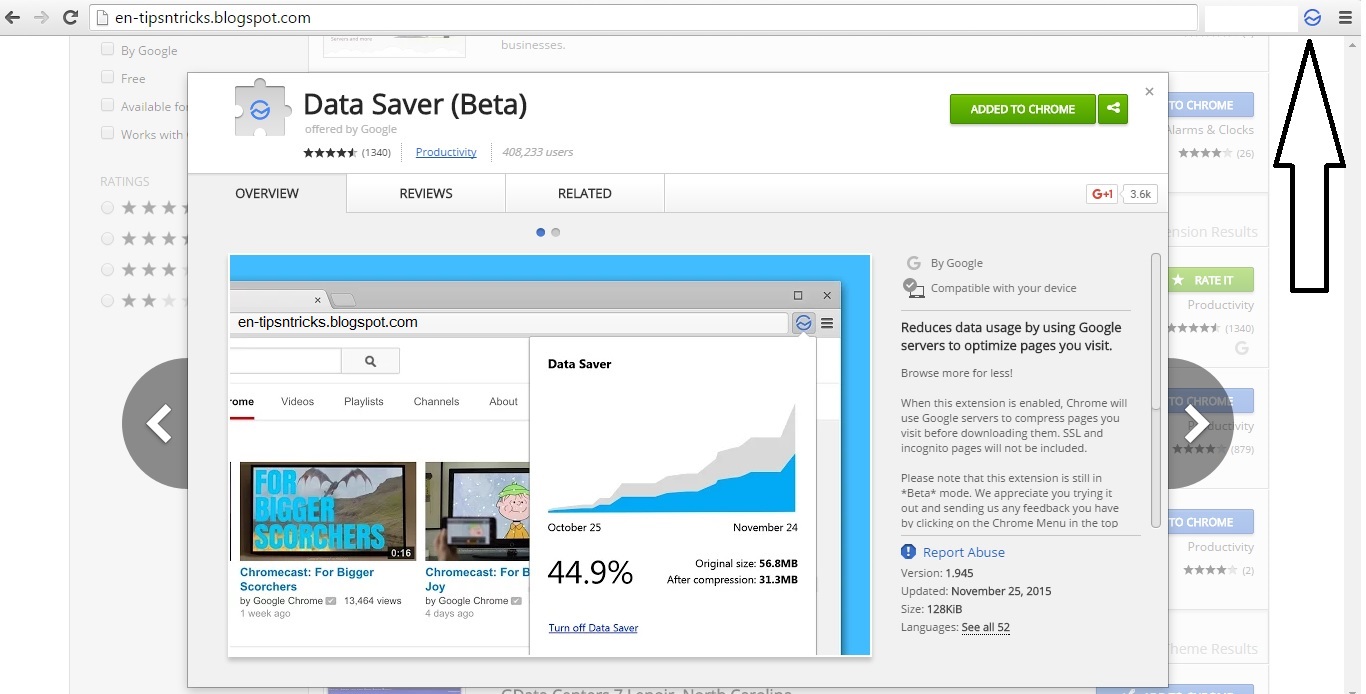Select the four star rating filter
Screen dimensions: 1366x694
(107, 238)
